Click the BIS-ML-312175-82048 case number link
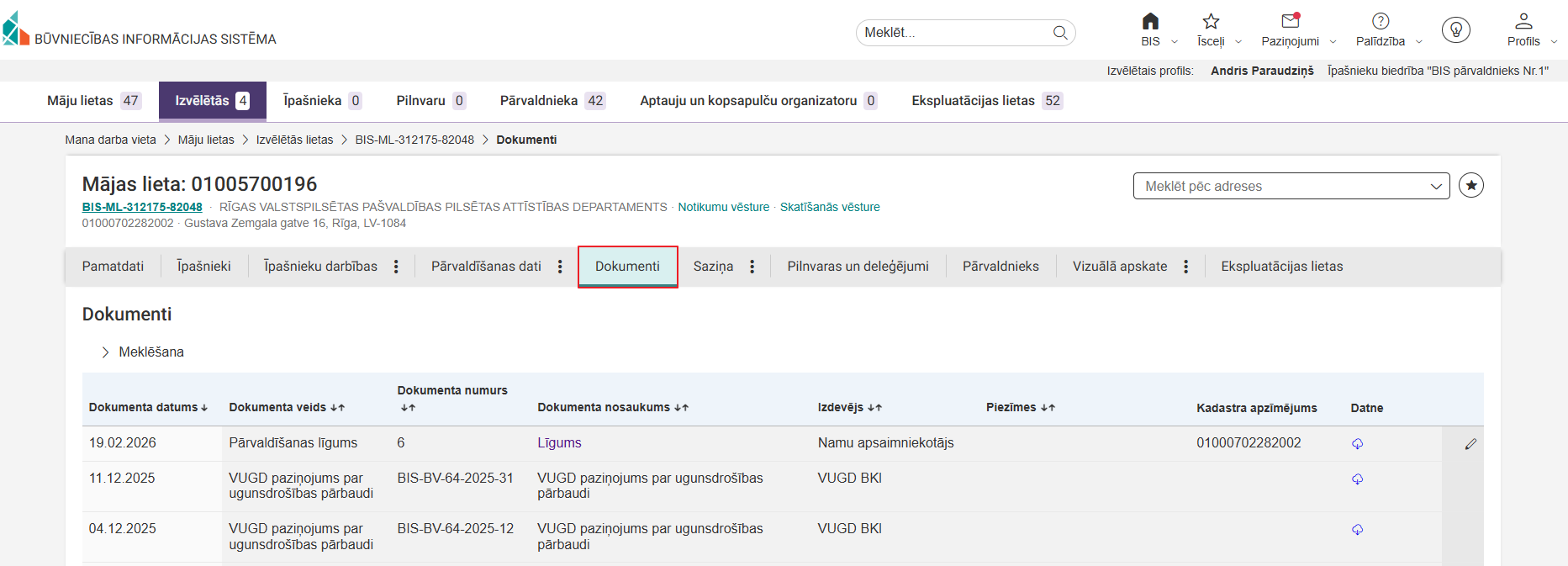The height and width of the screenshot is (566, 1568). (x=142, y=207)
